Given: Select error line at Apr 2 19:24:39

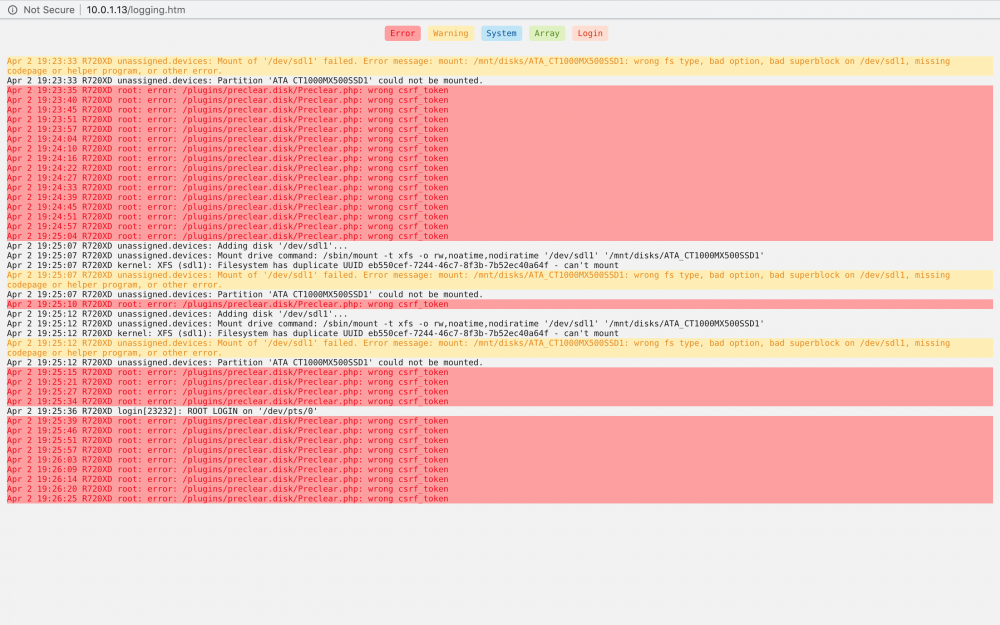Looking at the screenshot, I should tap(500, 197).
